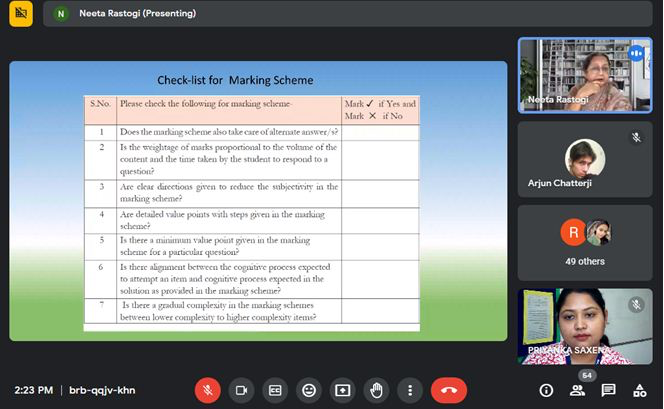Open the emoji reactions picker
Viewport: 664px width, 409px height.
coord(309,390)
